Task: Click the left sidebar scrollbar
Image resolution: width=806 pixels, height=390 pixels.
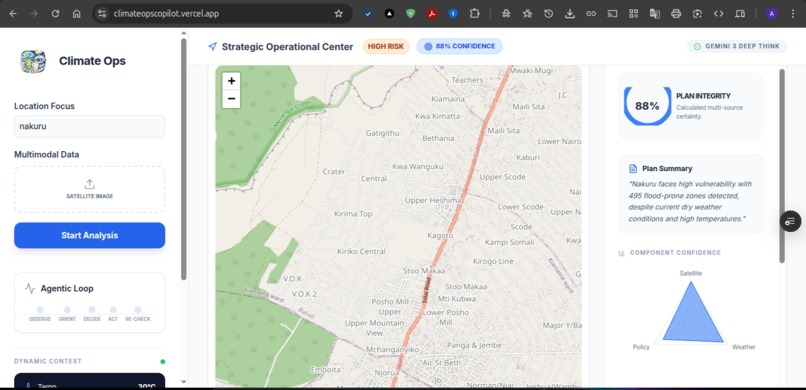Action: [184, 159]
